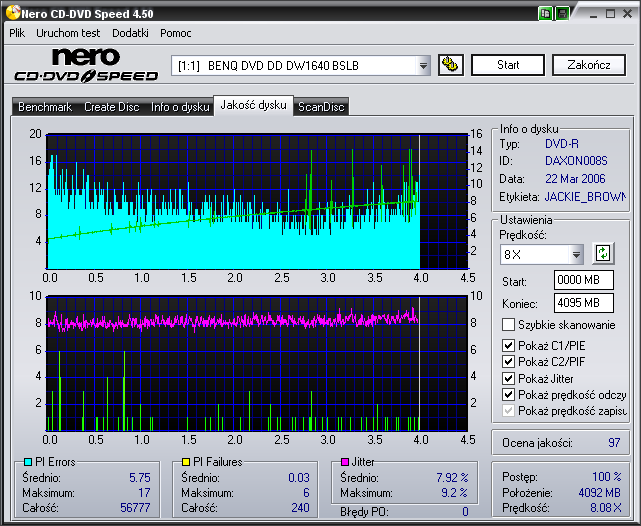Toggle Szybkie skanowanie checkbox
The height and width of the screenshot is (526, 641).
(508, 325)
